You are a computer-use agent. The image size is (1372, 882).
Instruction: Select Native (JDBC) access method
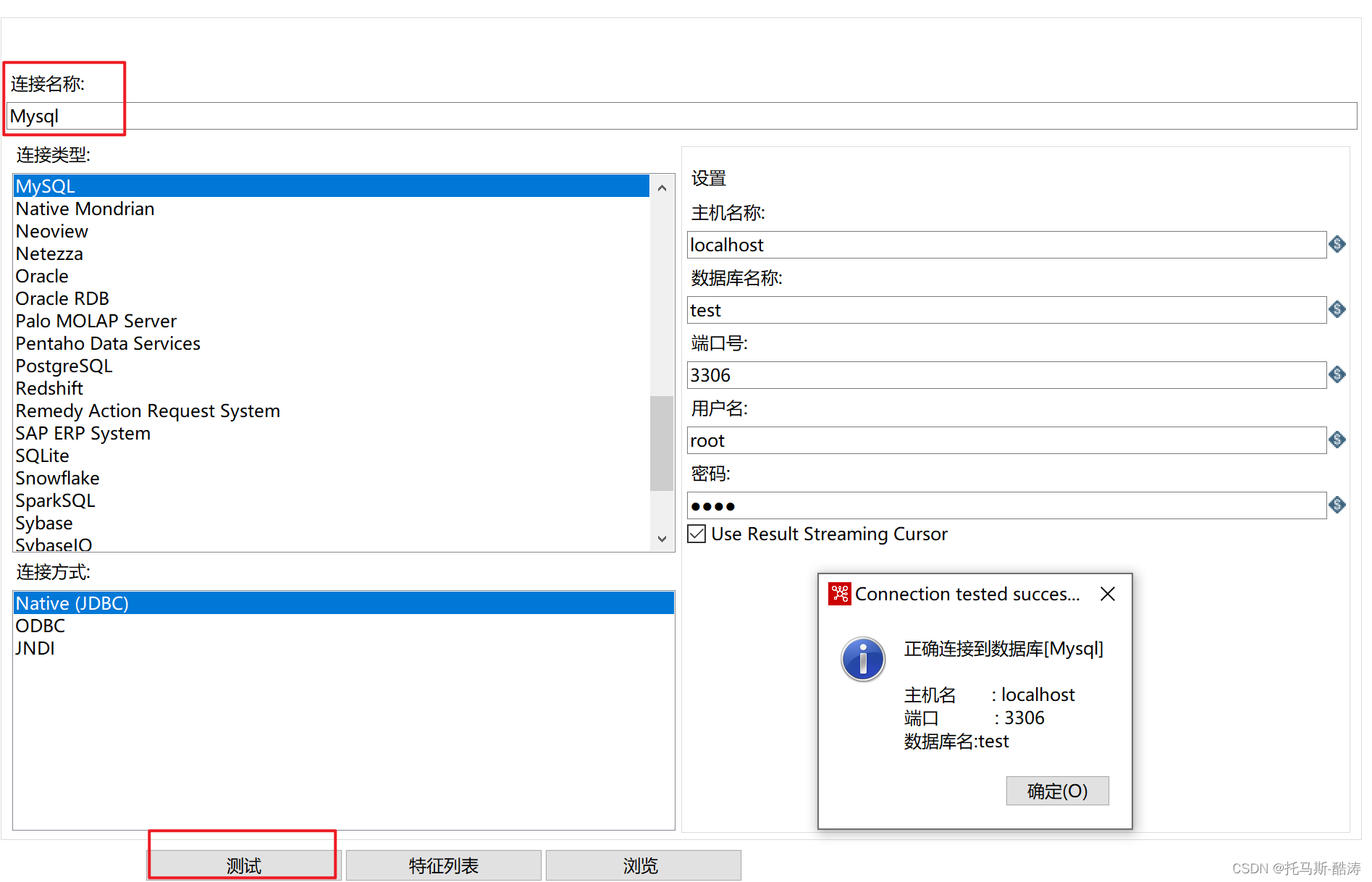click(x=344, y=603)
